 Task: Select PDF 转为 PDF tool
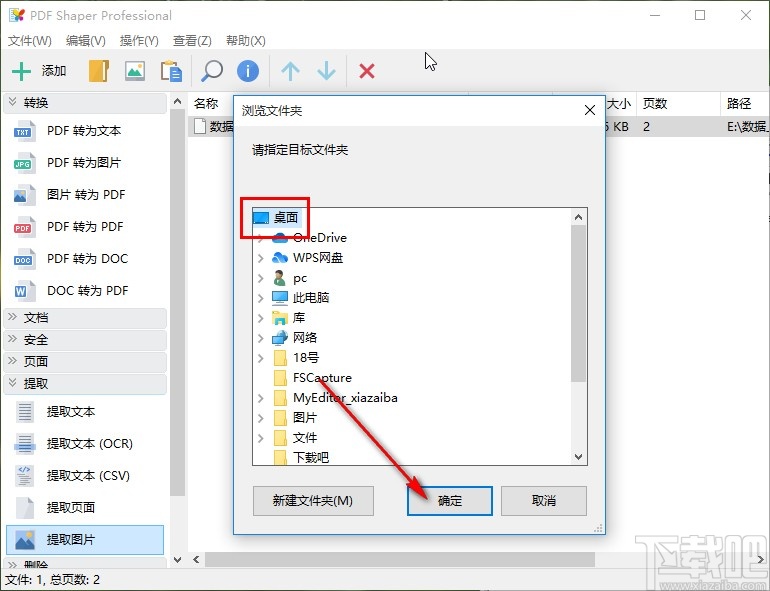pos(84,227)
